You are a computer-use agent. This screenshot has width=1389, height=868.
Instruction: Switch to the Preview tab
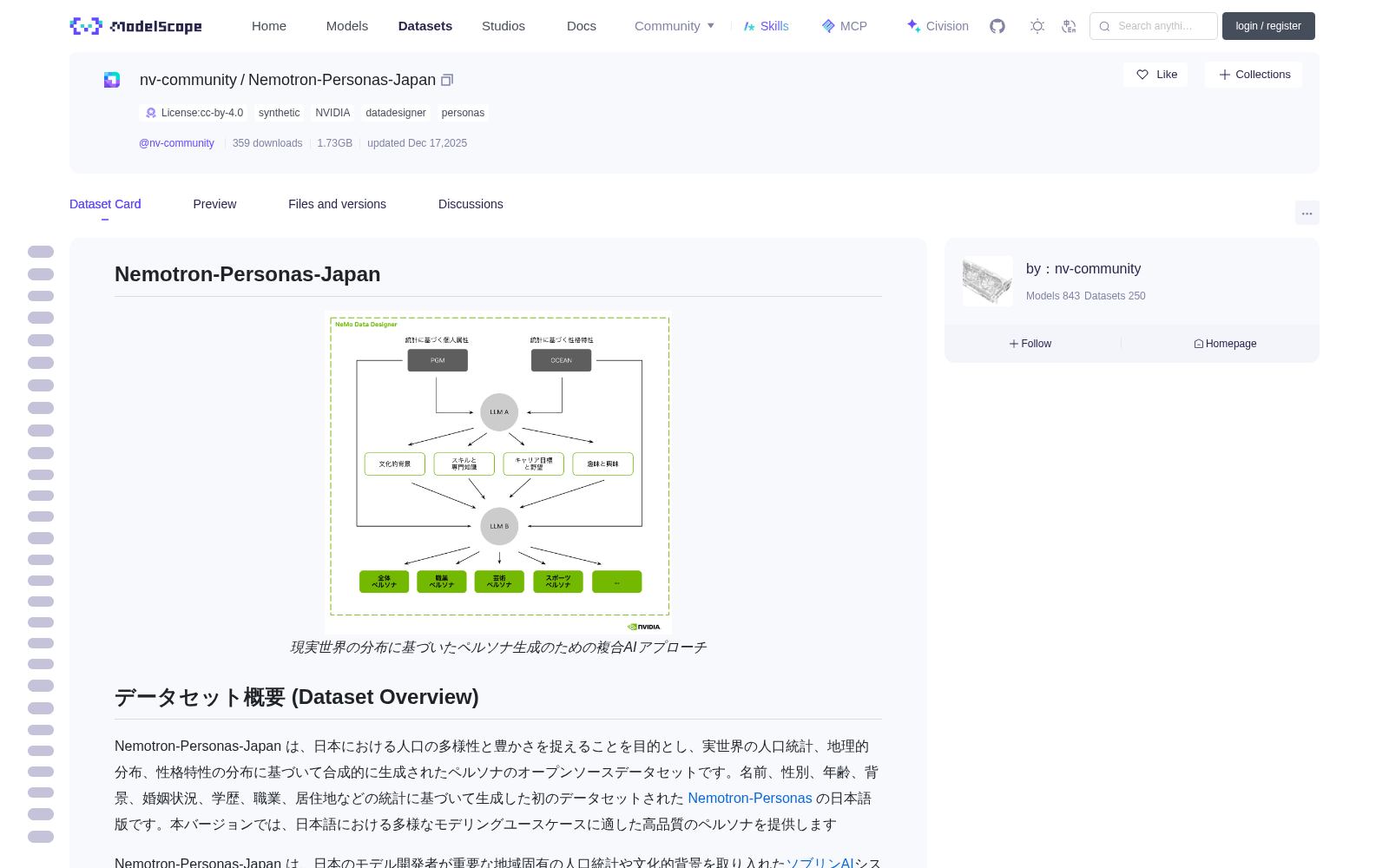tap(214, 204)
